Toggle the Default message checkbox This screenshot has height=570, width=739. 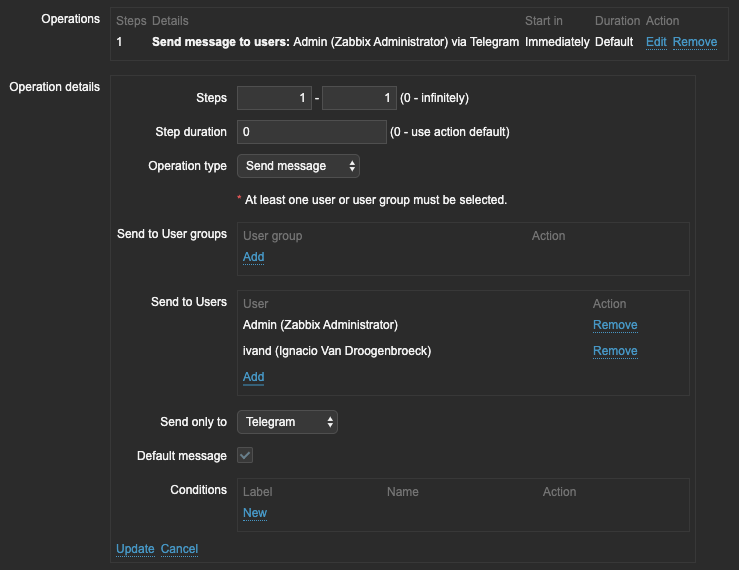tap(245, 455)
